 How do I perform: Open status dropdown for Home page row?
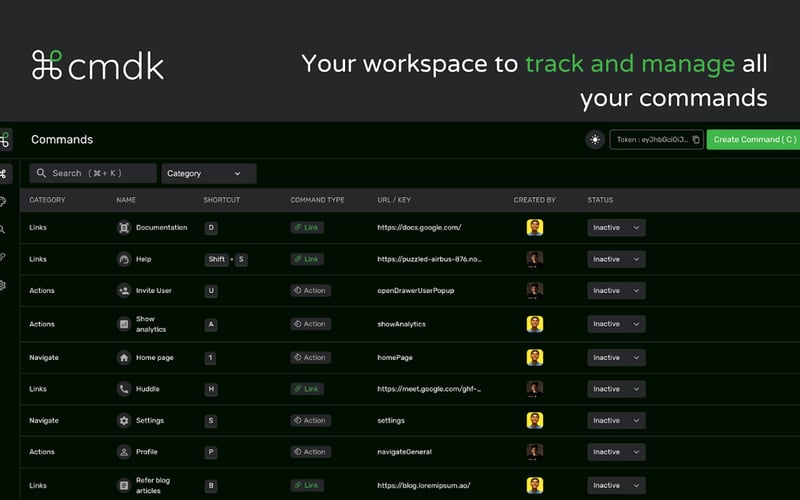click(x=616, y=358)
